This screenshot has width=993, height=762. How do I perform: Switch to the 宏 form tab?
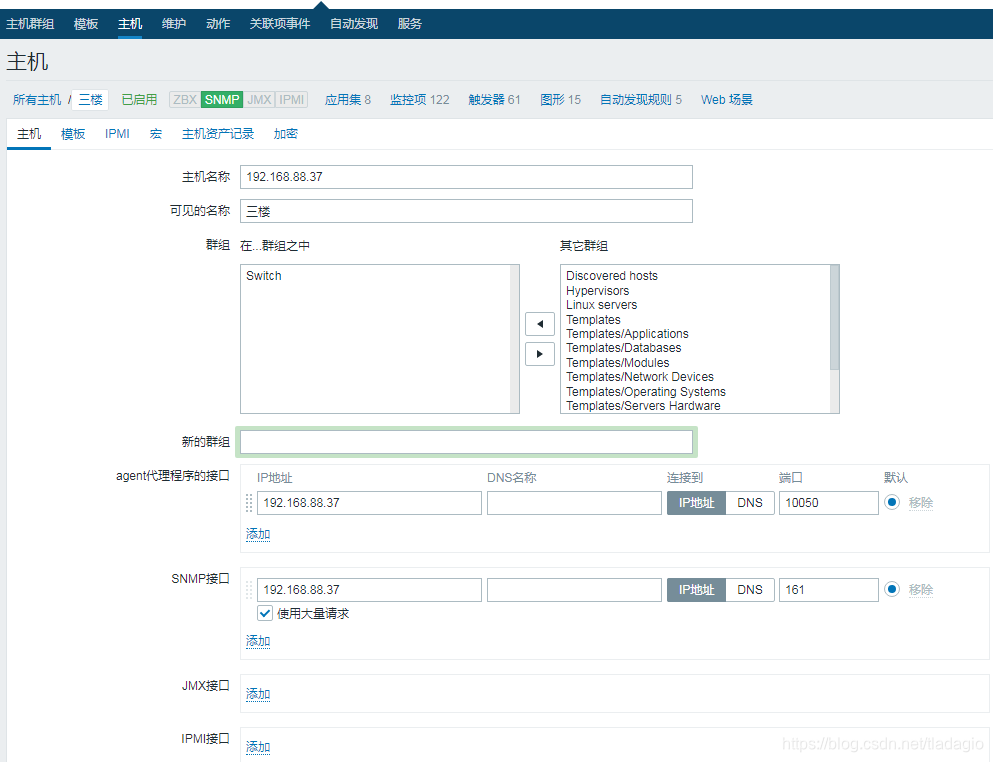coord(156,134)
